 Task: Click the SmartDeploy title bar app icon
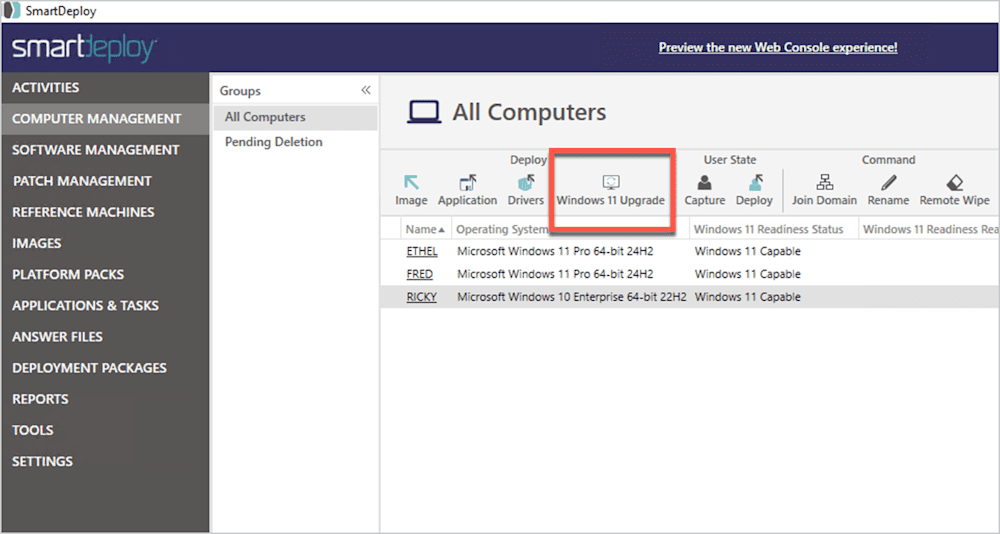11,11
